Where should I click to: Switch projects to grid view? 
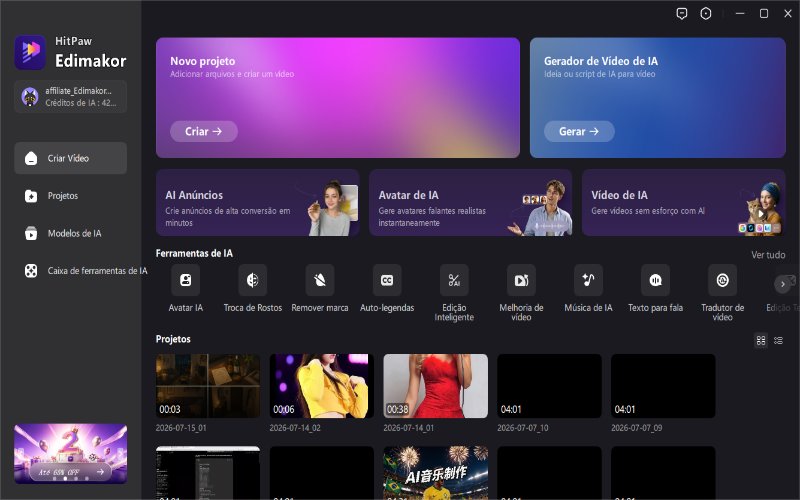coord(761,340)
